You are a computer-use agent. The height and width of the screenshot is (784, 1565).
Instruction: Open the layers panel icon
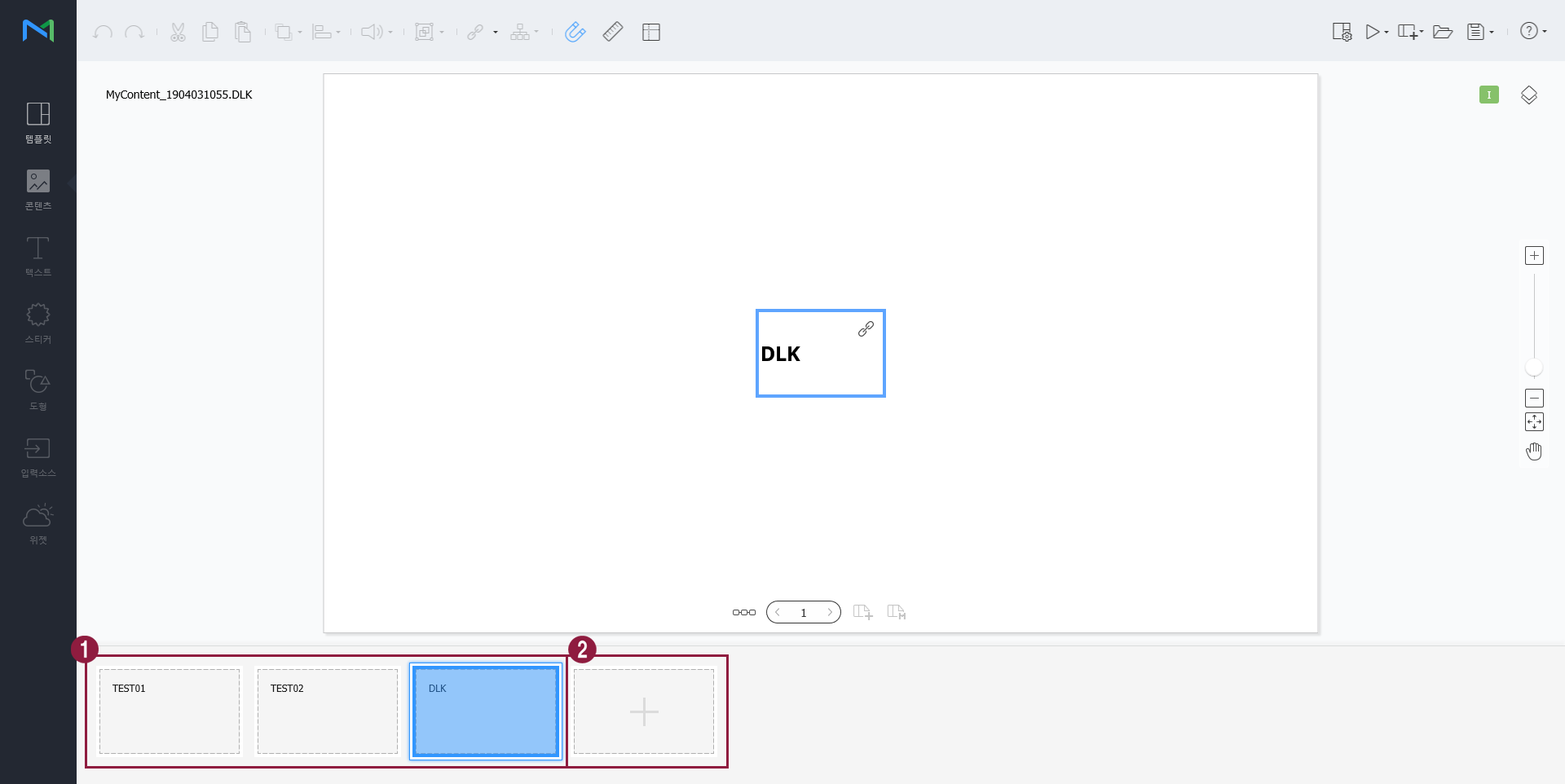pos(1528,95)
